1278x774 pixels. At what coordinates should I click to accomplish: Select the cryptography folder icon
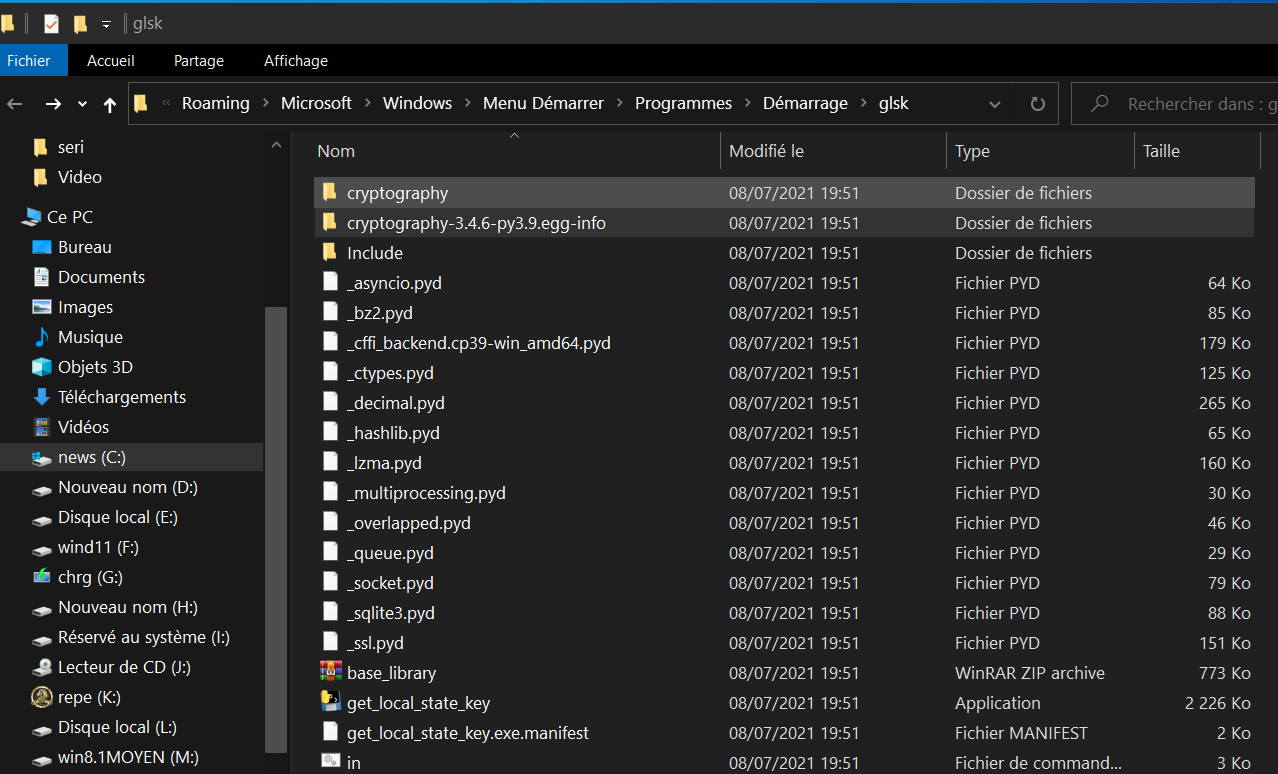tap(329, 192)
